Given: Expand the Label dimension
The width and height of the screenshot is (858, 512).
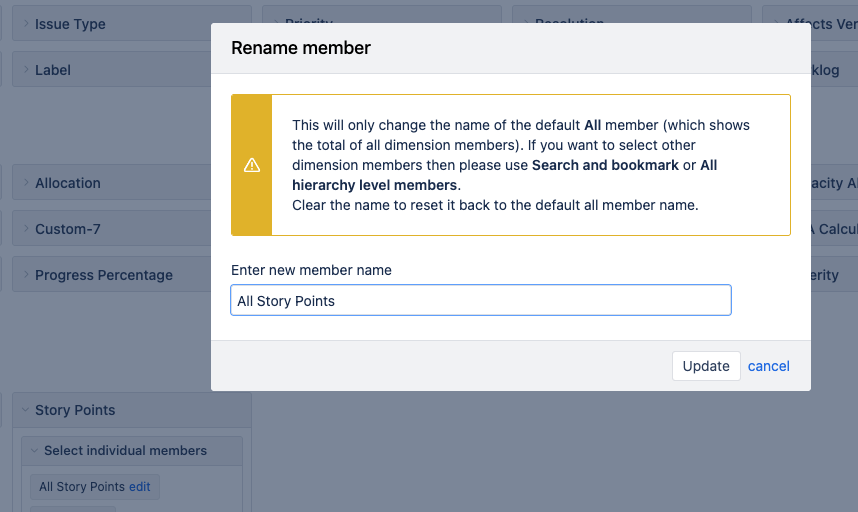Looking at the screenshot, I should pyautogui.click(x=52, y=70).
